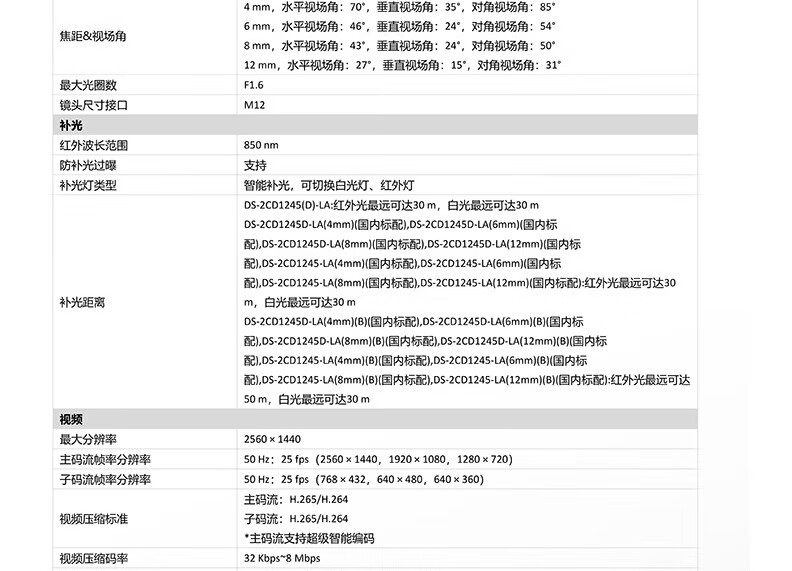The width and height of the screenshot is (792, 571).
Task: Select the 补光距离 row label
Action: coord(82,302)
